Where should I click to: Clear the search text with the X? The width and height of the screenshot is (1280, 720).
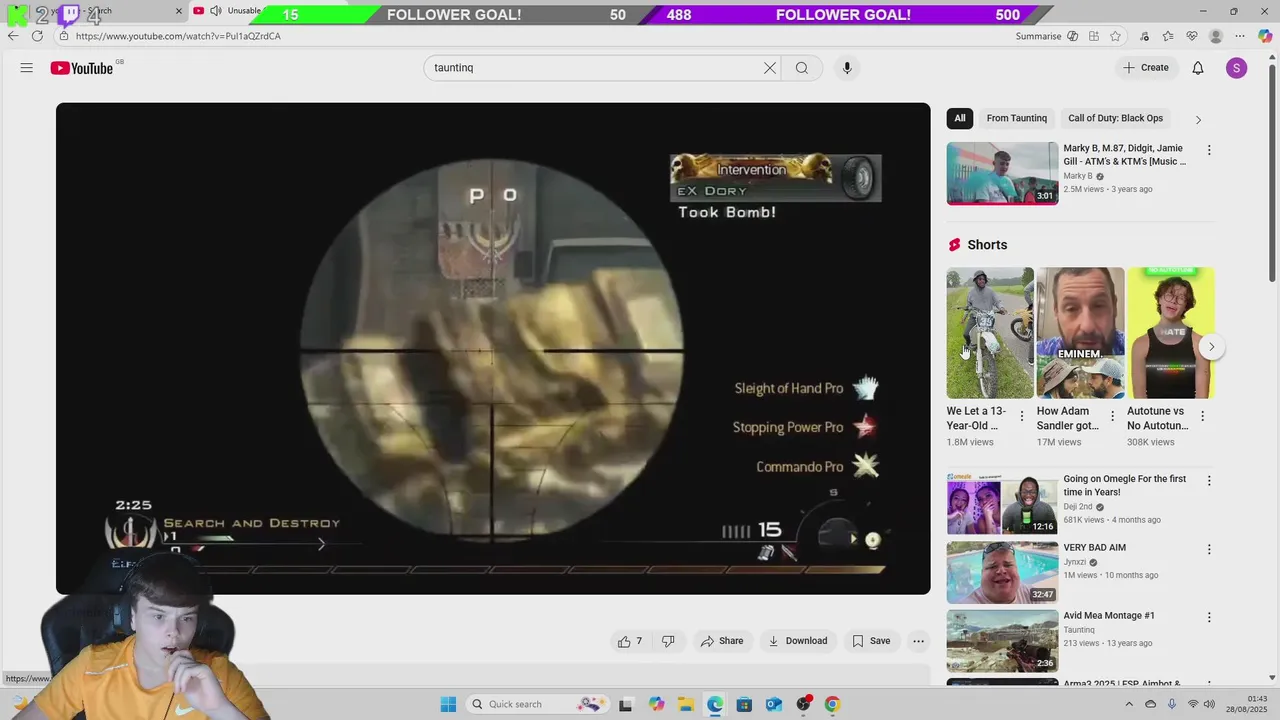click(x=770, y=68)
